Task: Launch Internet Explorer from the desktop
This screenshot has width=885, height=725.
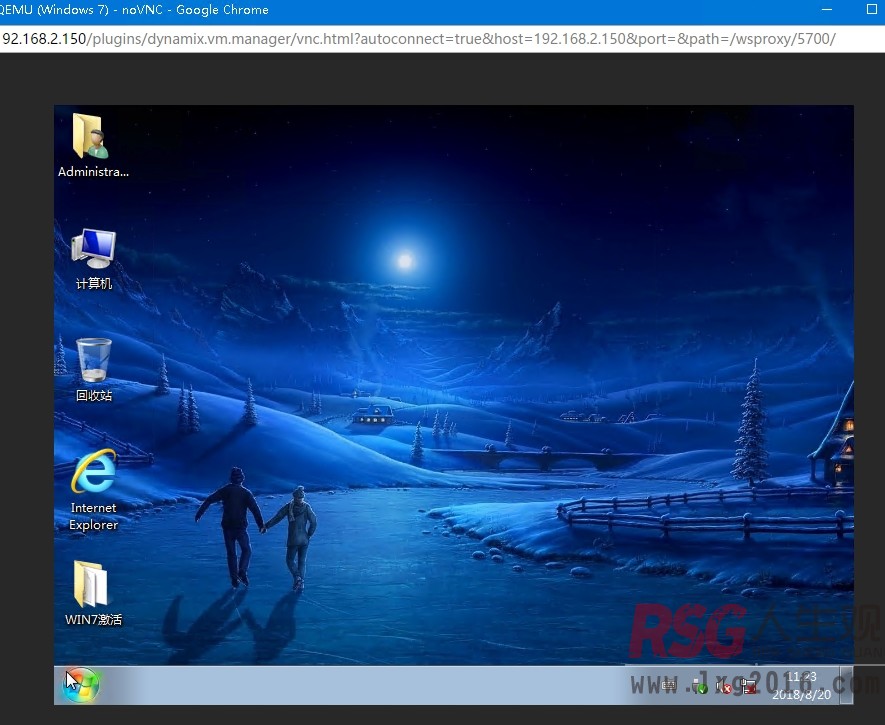Action: 93,490
